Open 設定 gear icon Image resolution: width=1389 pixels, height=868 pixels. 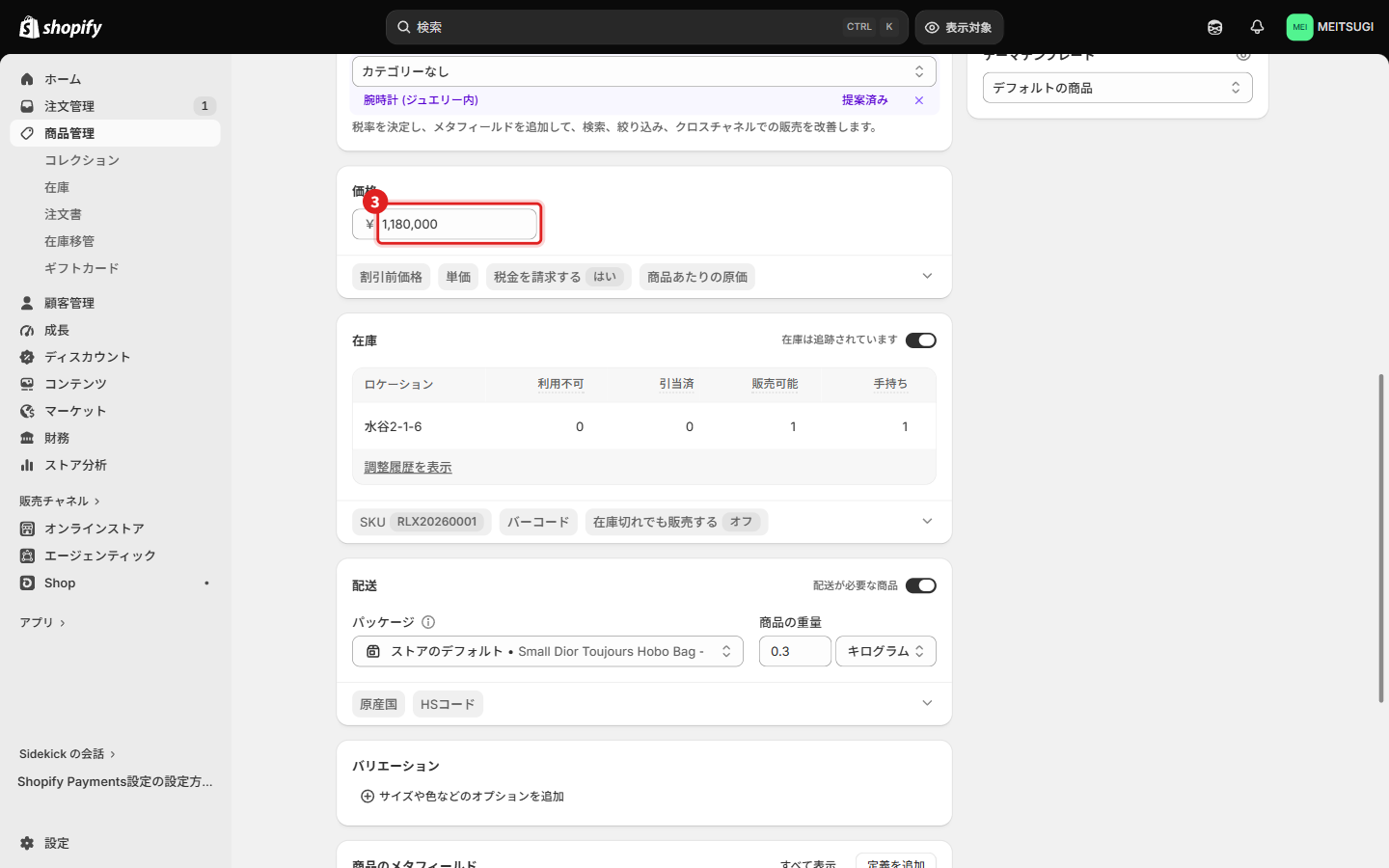pos(27,843)
